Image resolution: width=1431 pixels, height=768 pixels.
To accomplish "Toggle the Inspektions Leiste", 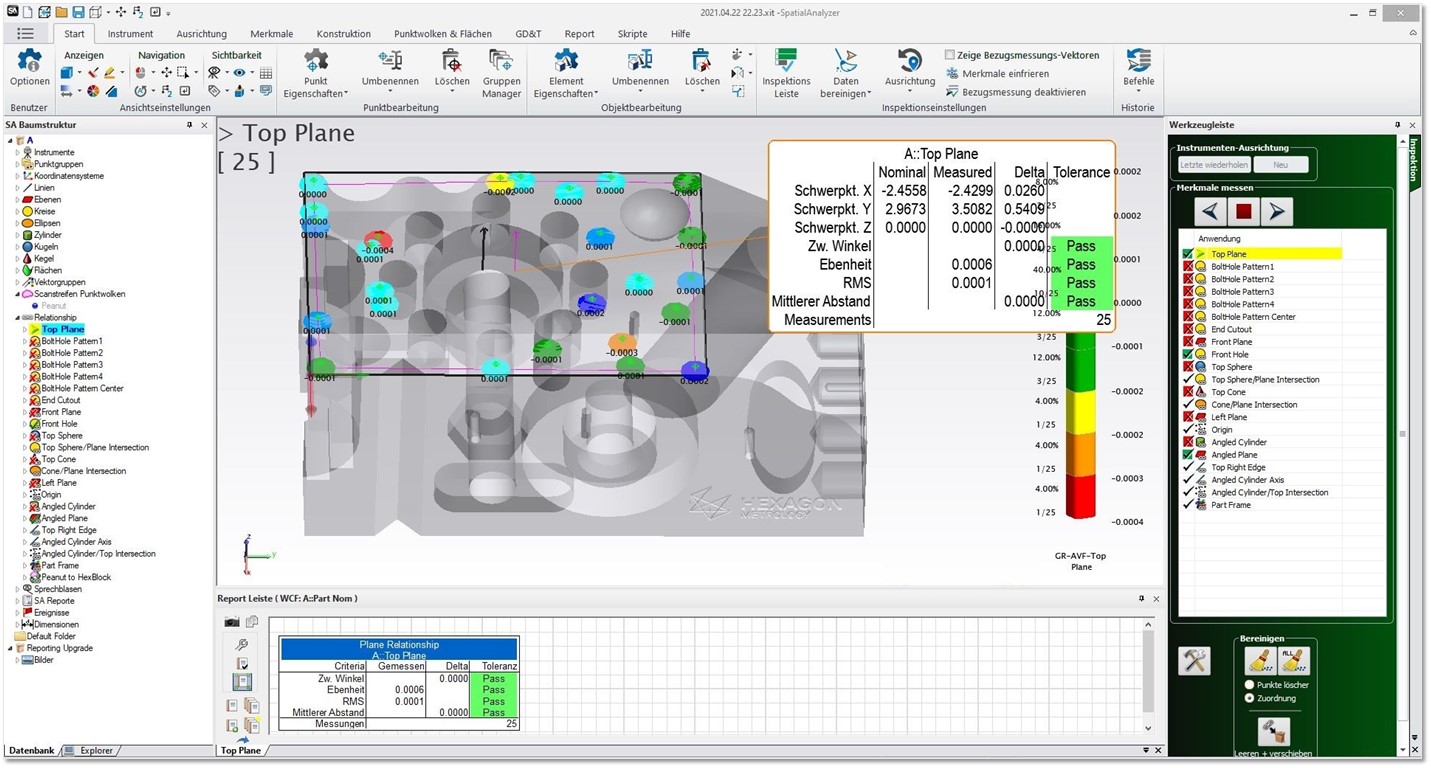I will [784, 70].
